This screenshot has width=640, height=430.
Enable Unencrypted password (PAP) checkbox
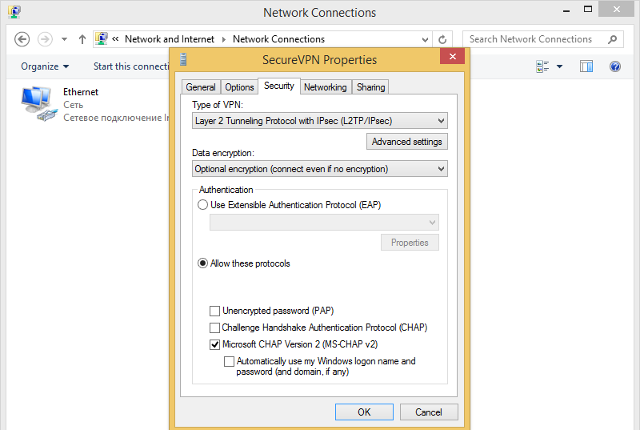tap(214, 311)
